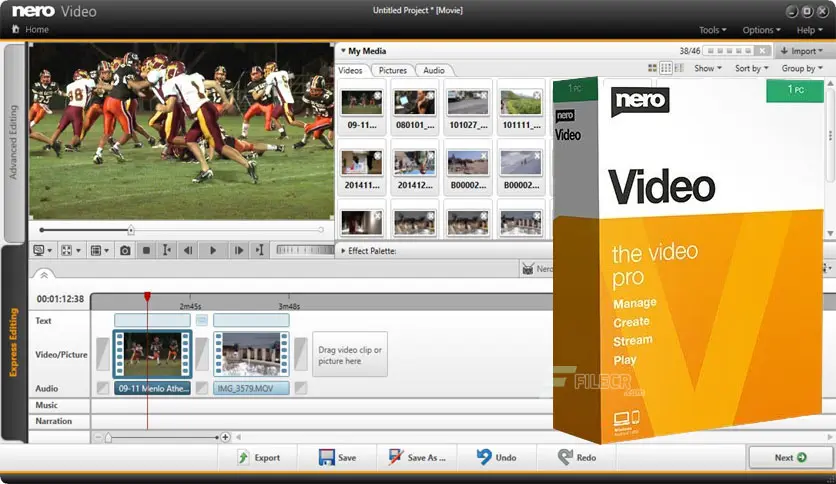Click the Export button
The image size is (836, 484).
(x=258, y=457)
